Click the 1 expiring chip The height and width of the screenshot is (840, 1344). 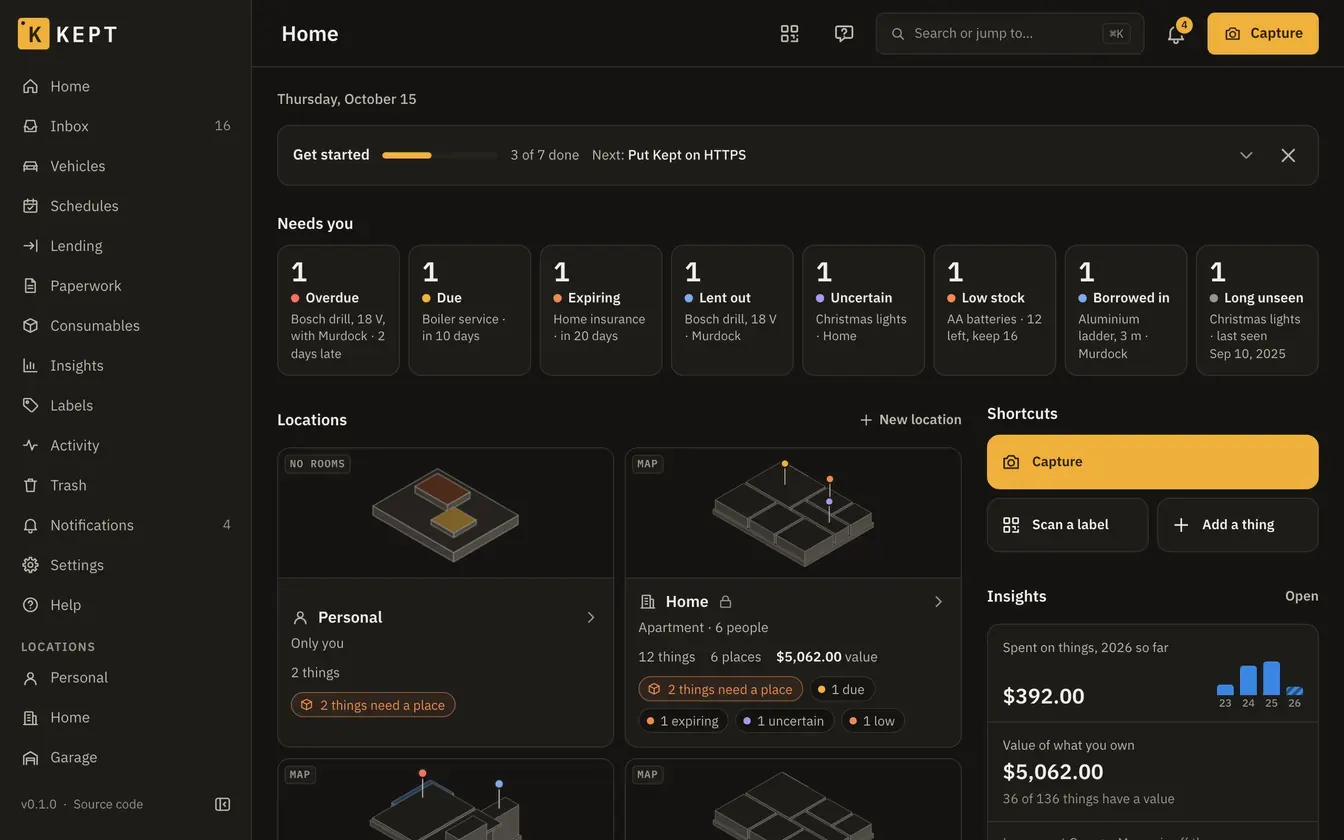(683, 721)
